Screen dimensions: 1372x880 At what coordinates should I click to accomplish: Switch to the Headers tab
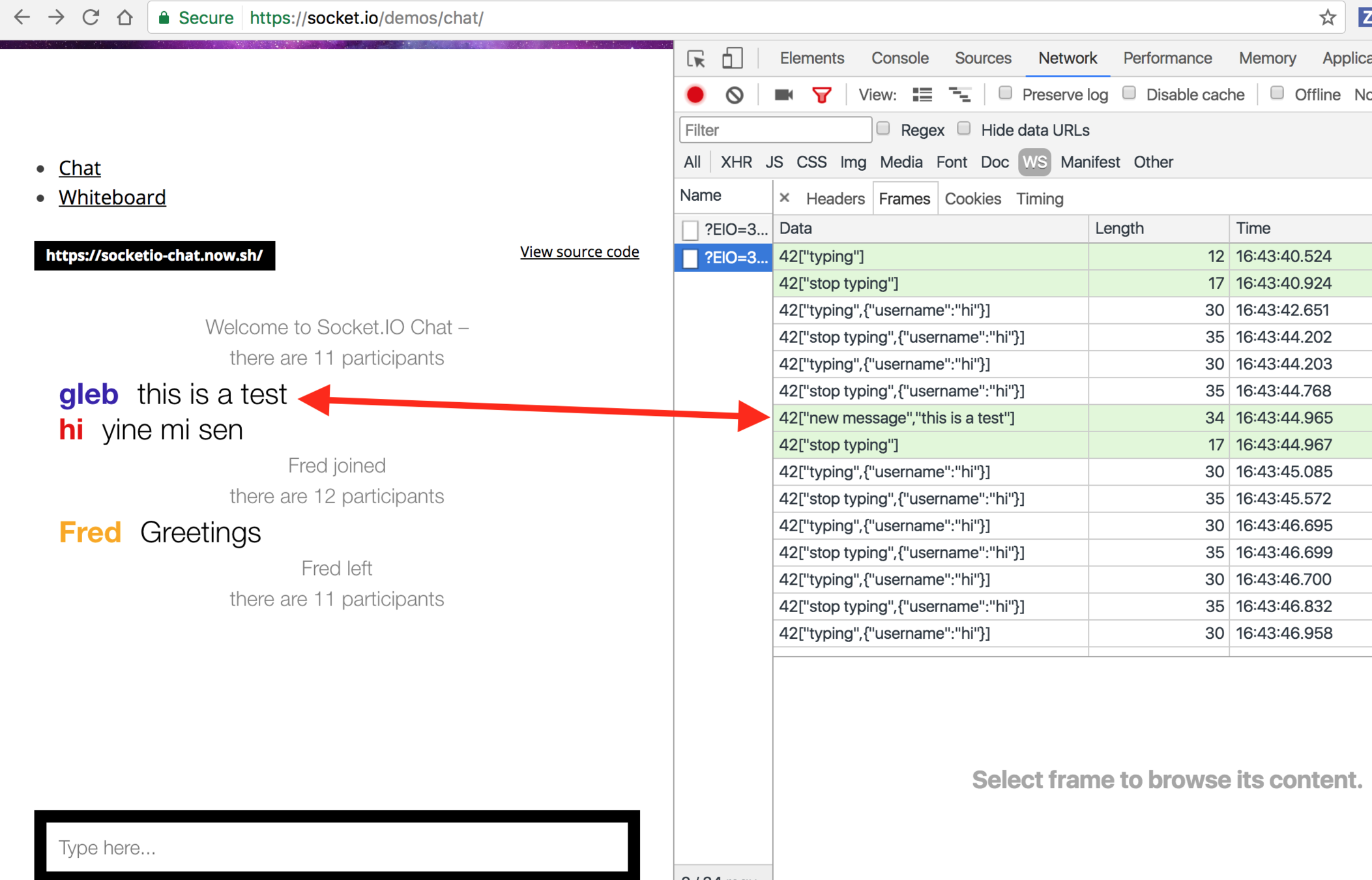click(835, 199)
